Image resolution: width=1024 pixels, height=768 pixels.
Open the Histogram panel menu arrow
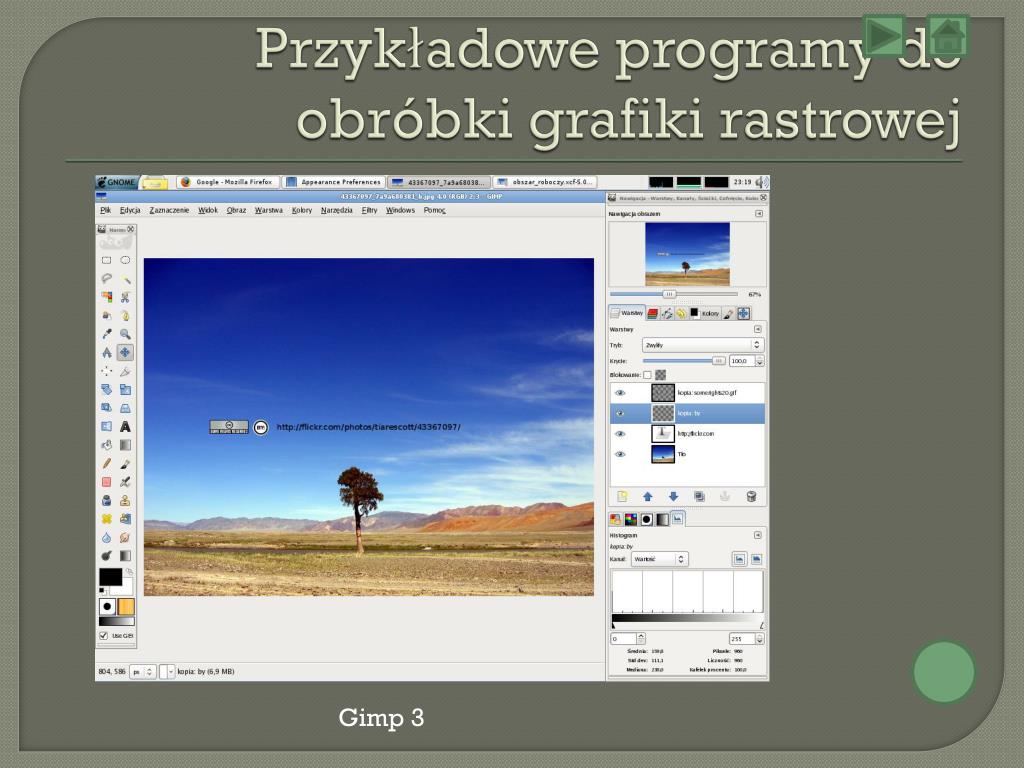tap(758, 535)
